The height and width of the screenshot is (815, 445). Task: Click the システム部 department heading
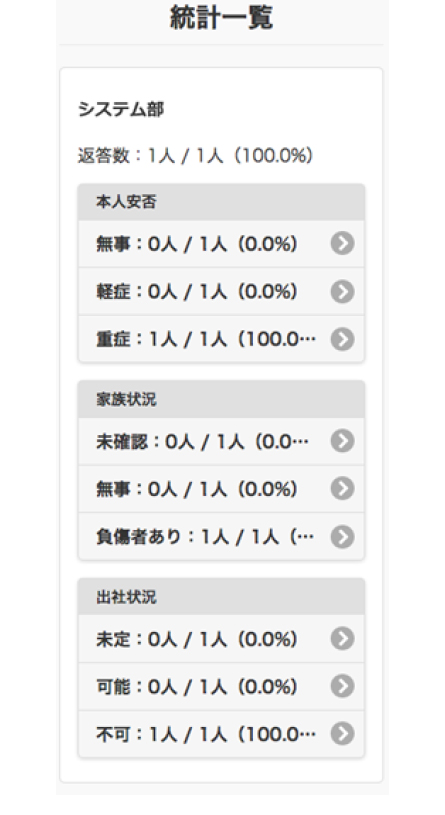coord(121,110)
